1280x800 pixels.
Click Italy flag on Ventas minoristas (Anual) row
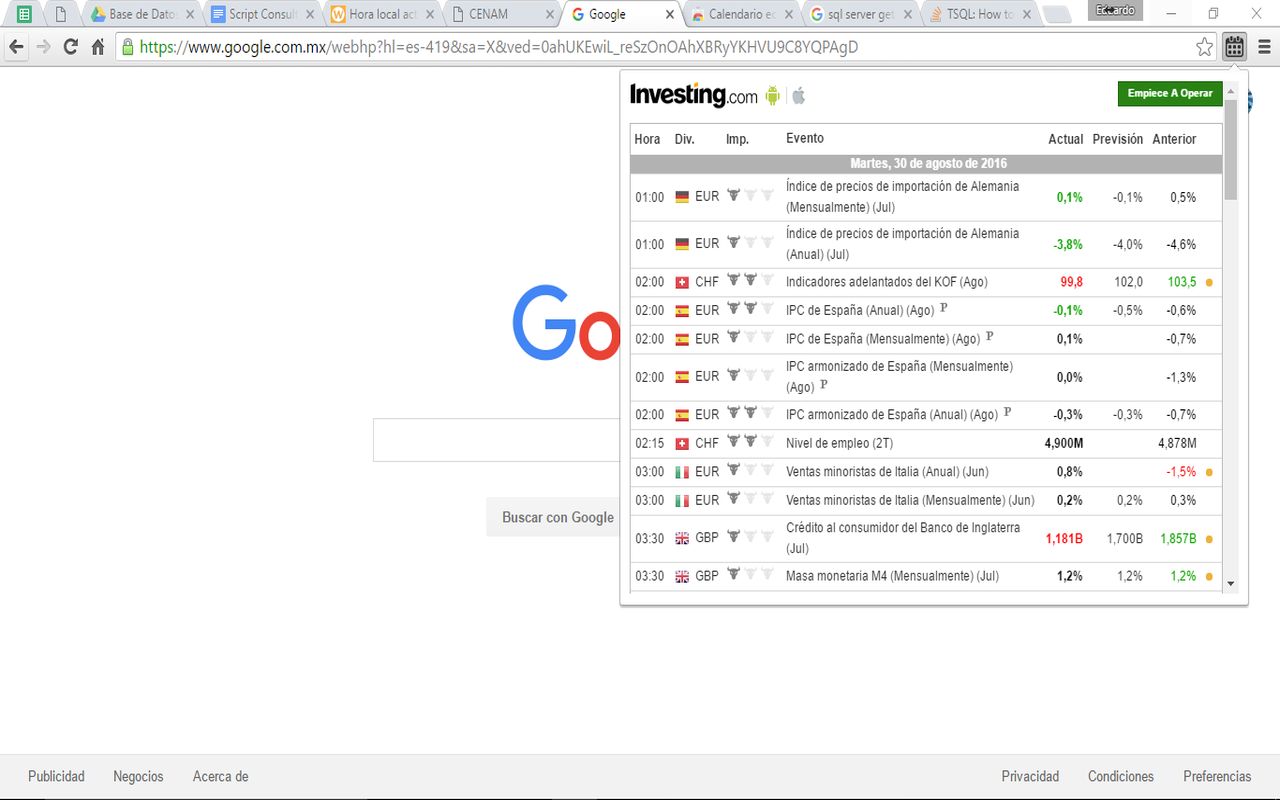(682, 472)
